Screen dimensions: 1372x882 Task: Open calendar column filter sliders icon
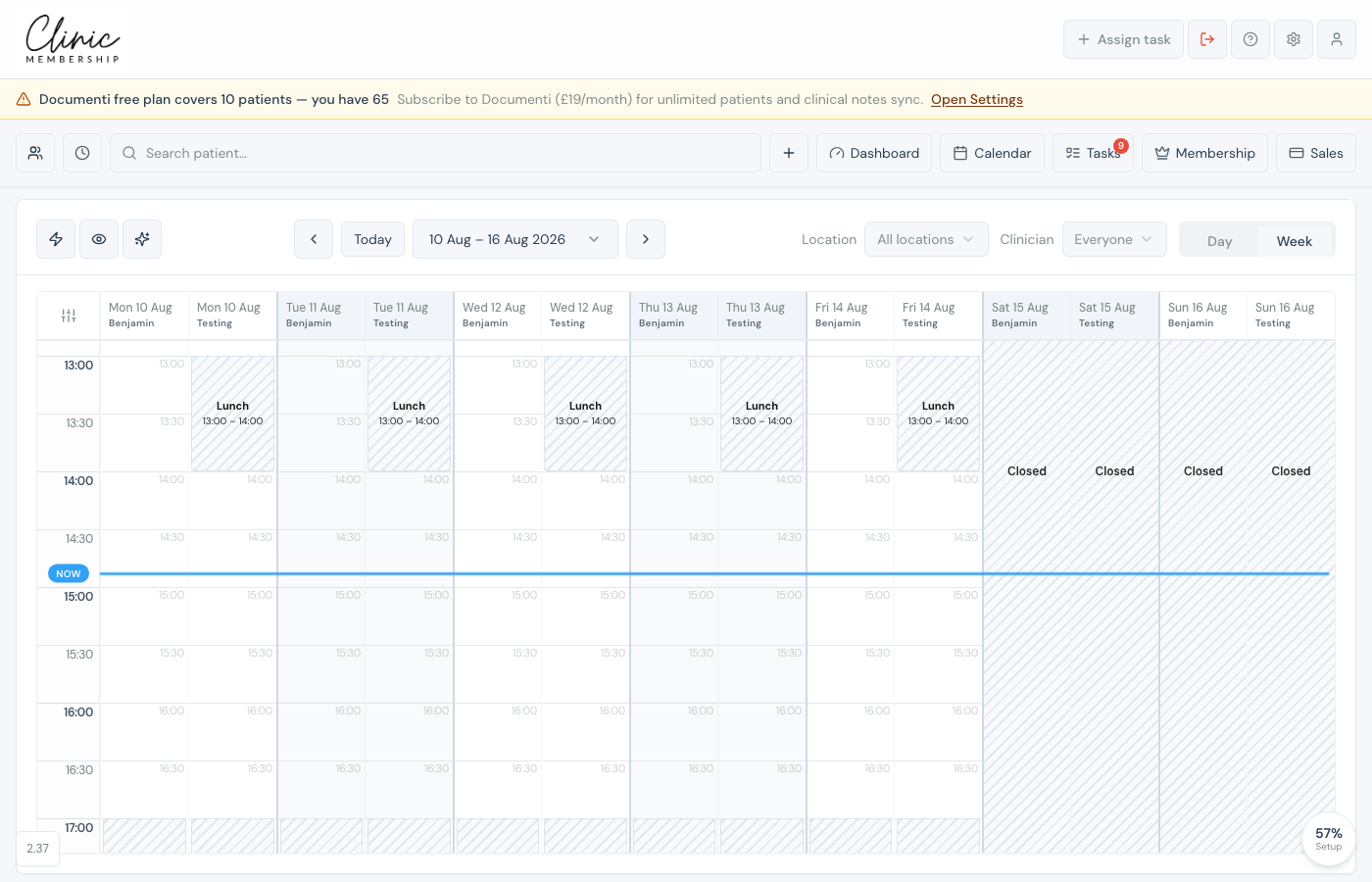[69, 316]
